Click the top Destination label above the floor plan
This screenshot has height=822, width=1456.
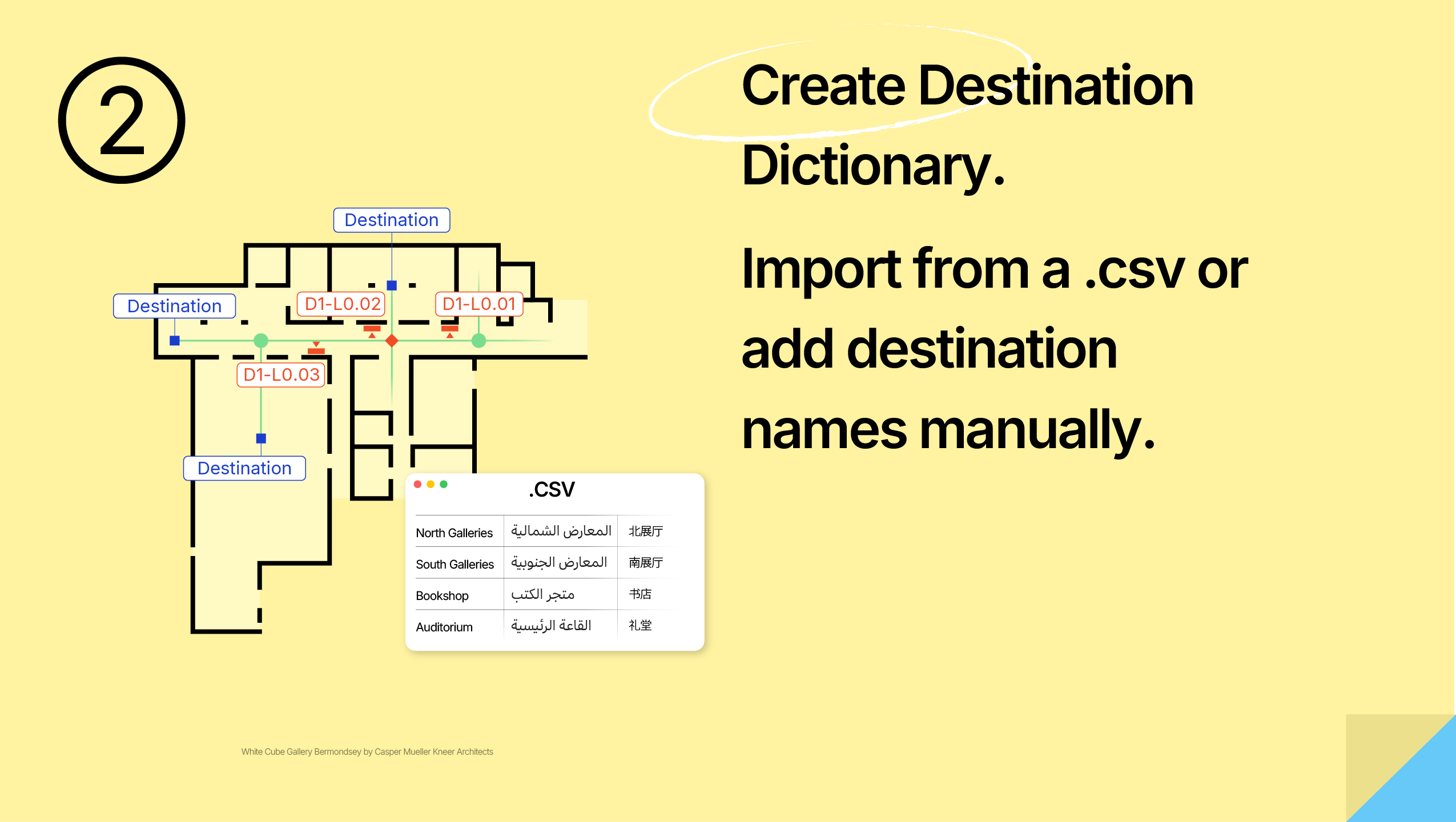(392, 220)
